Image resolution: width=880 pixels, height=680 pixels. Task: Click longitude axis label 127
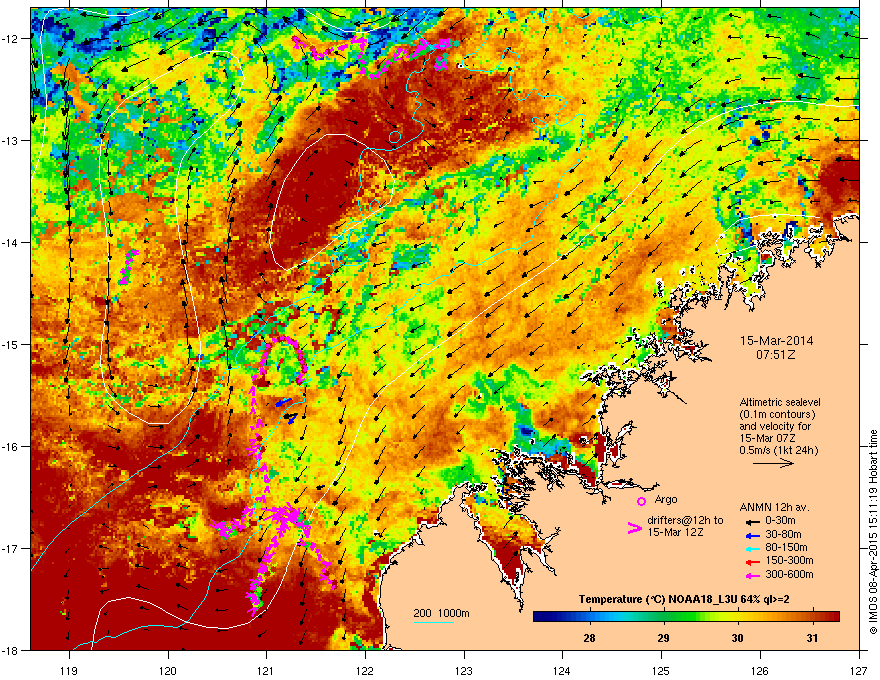(859, 670)
